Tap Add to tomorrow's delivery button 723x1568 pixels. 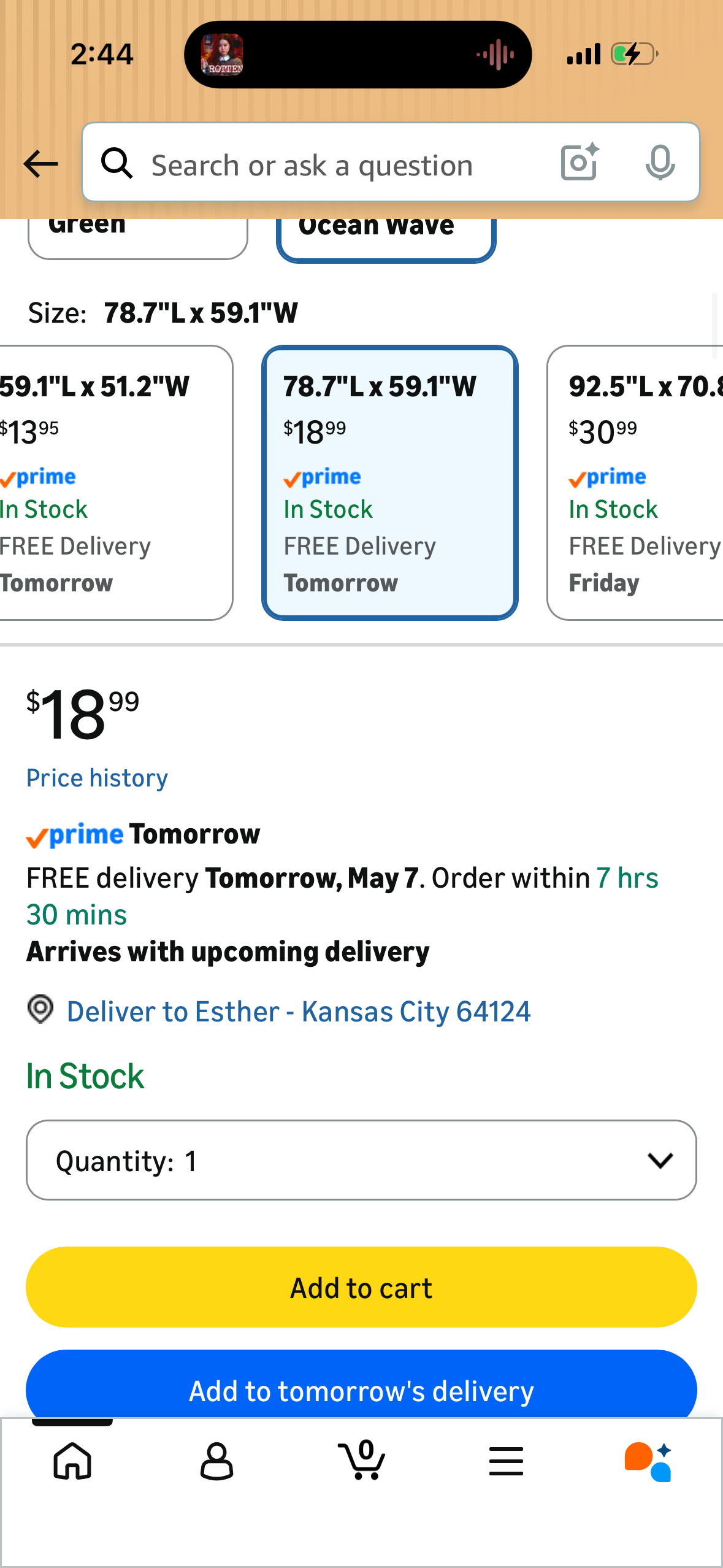(x=361, y=1385)
